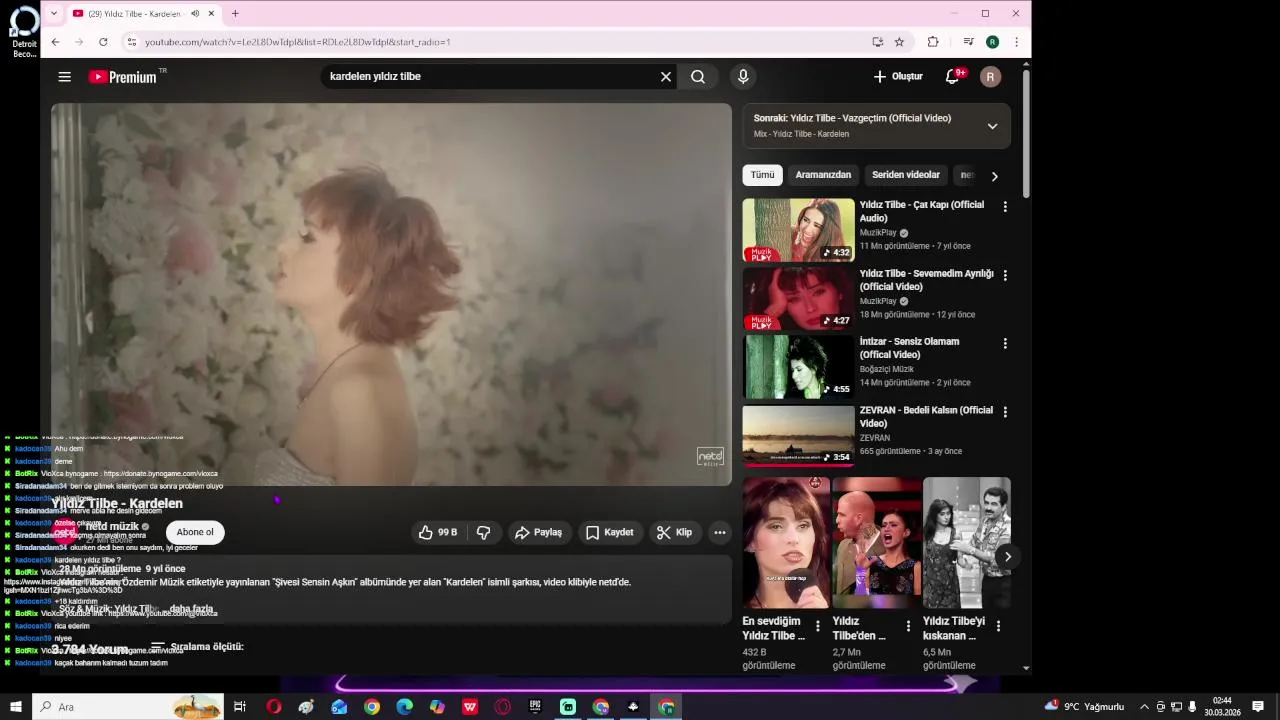Image resolution: width=1280 pixels, height=720 pixels.
Task: Open ZEVRAN Bedeli Kalsın video thumbnail
Action: [798, 435]
